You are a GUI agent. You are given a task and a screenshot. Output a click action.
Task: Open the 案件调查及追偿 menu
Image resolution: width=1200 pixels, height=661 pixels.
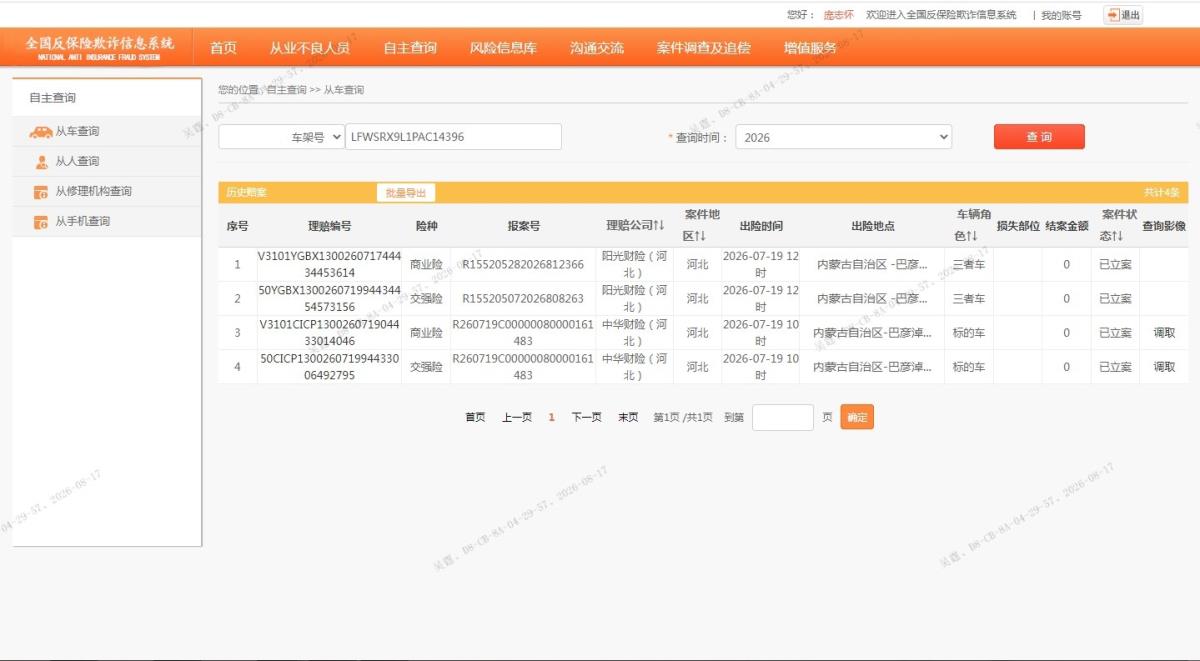(703, 48)
